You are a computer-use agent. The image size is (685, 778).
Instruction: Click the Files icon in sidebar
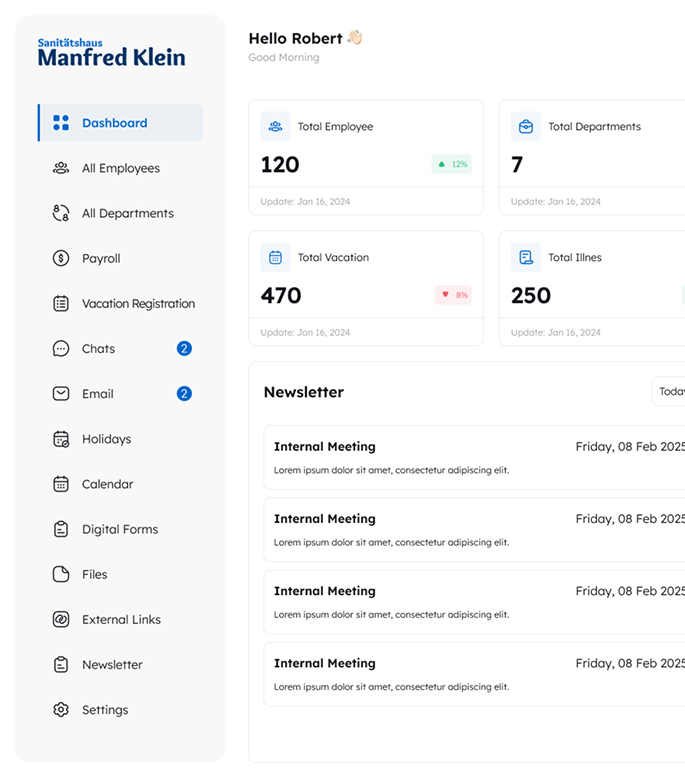click(x=61, y=574)
